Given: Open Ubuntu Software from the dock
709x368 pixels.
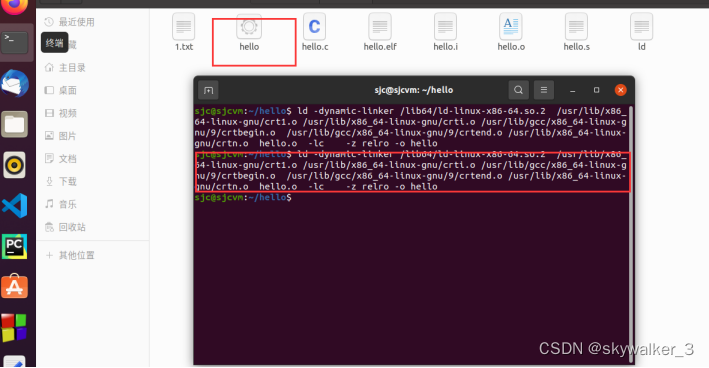Looking at the screenshot, I should click(14, 286).
